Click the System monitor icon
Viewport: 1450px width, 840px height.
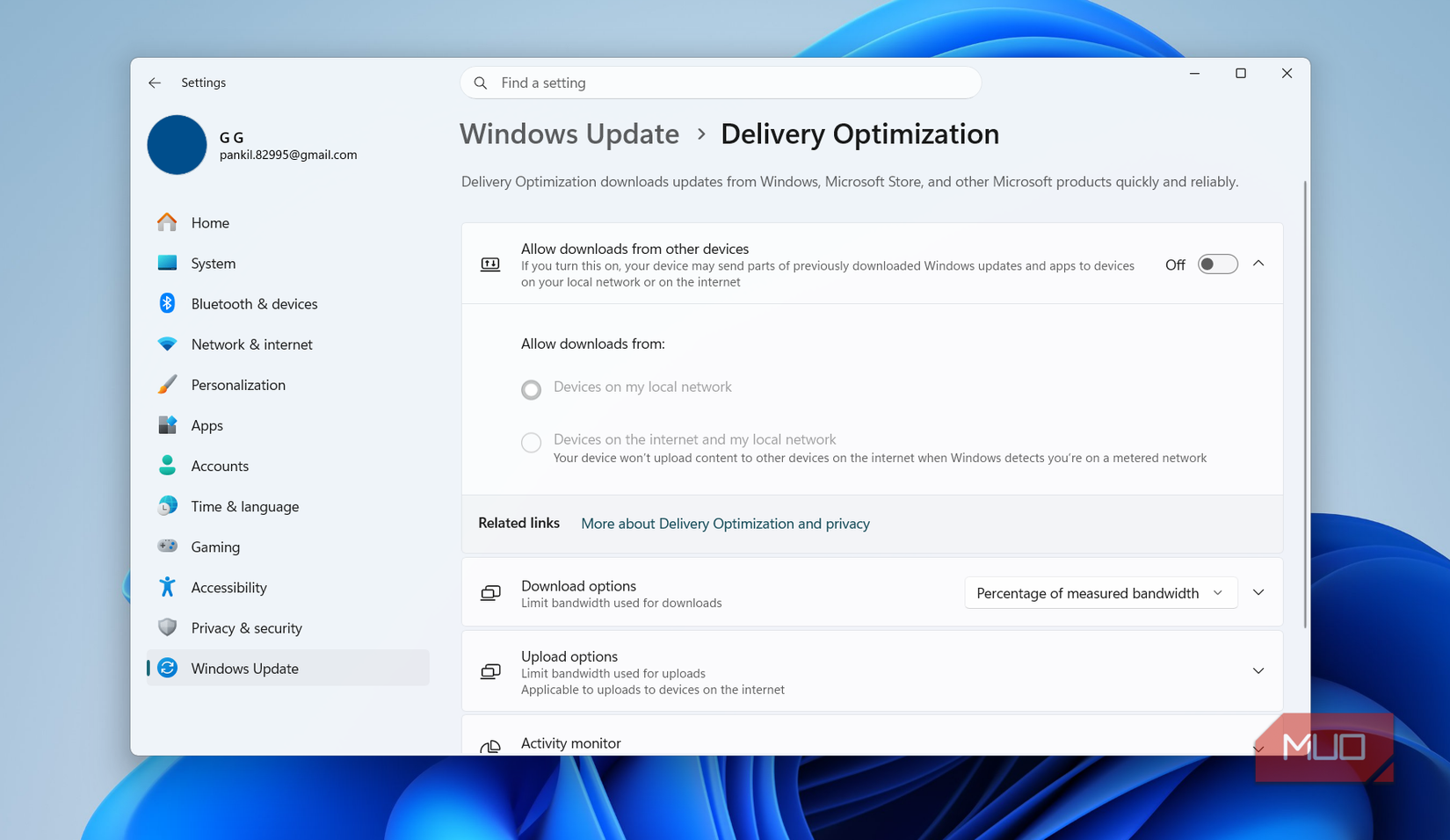pos(167,263)
